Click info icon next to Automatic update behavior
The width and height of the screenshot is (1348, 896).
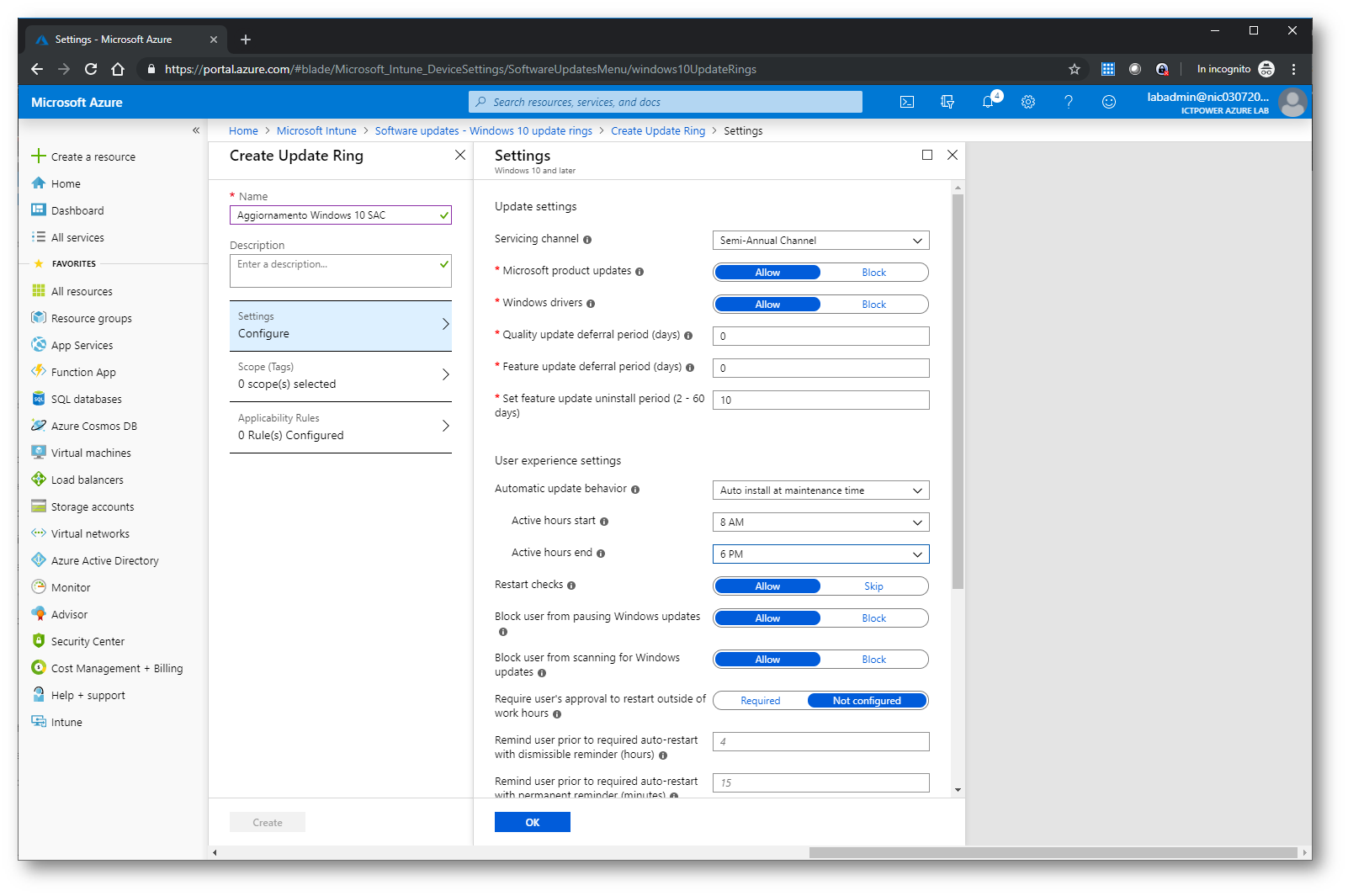635,490
